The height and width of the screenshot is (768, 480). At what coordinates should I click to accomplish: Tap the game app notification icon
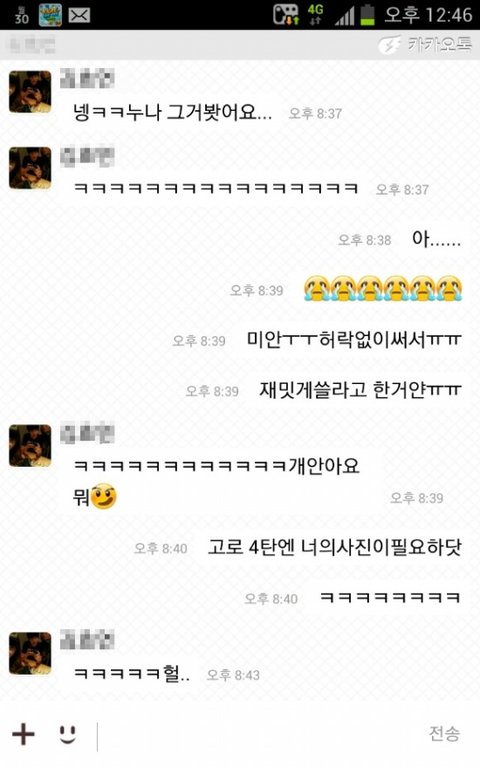coord(50,15)
